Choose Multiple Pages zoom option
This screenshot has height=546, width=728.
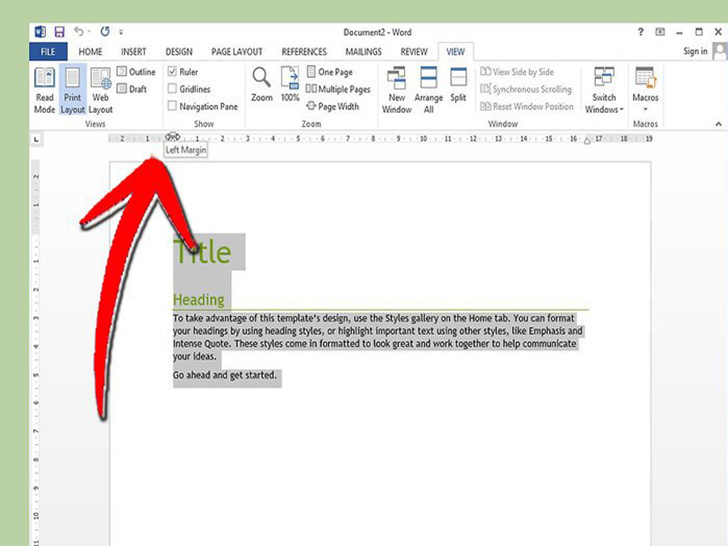point(339,89)
